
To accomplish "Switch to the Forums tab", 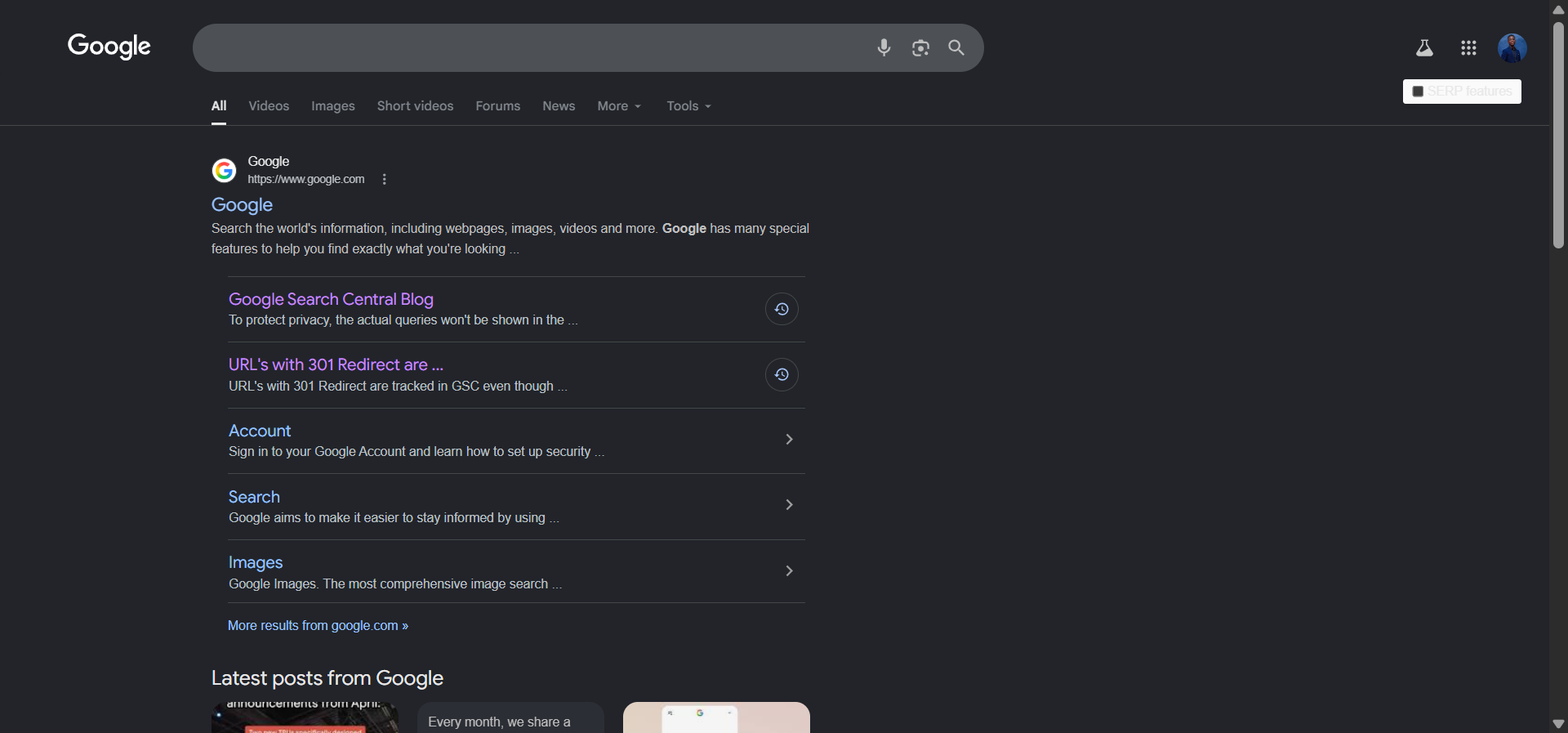I will (x=498, y=106).
